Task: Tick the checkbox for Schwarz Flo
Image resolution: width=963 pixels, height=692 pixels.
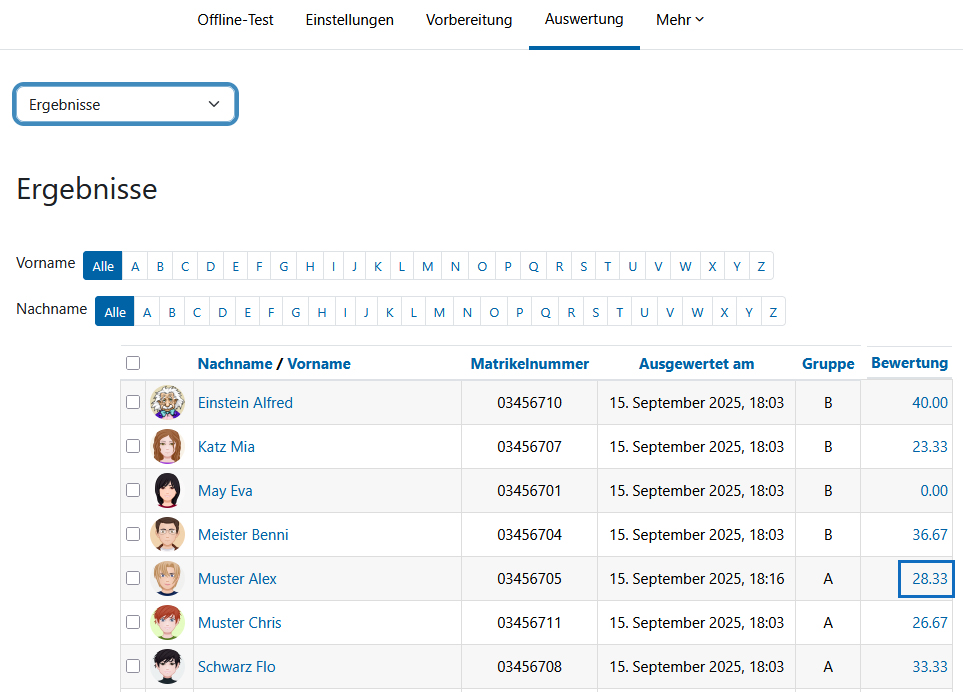Action: (133, 666)
